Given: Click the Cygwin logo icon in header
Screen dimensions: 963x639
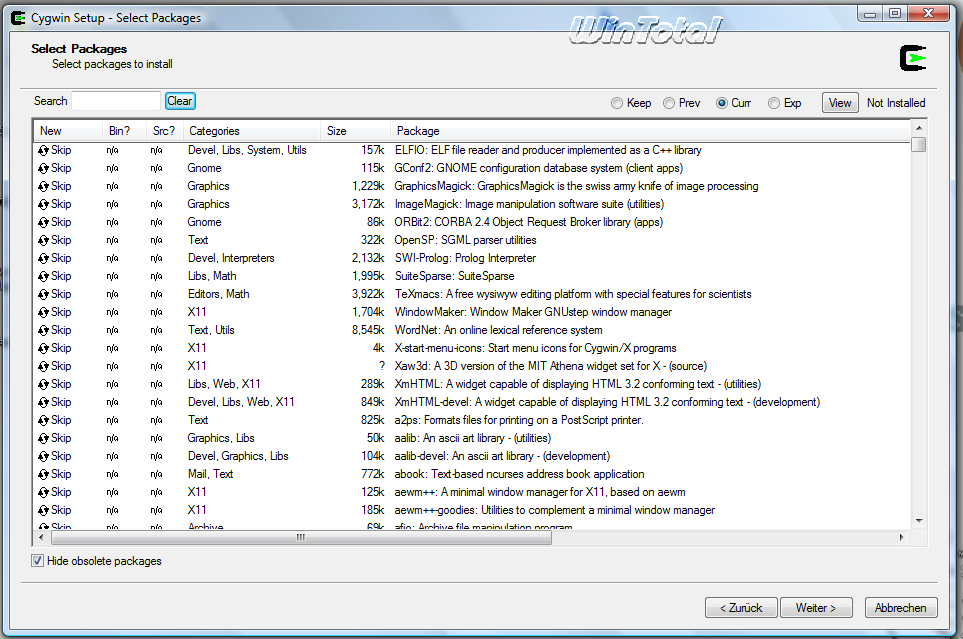Looking at the screenshot, I should [913, 58].
